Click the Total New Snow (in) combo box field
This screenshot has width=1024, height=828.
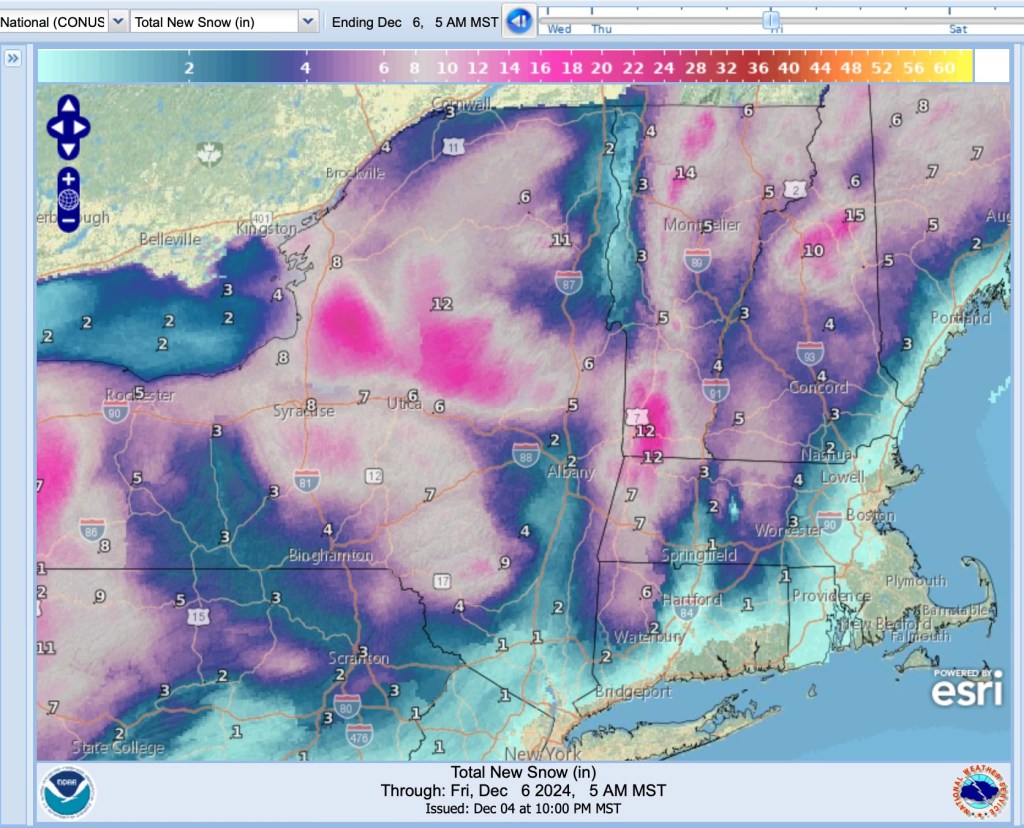point(213,21)
